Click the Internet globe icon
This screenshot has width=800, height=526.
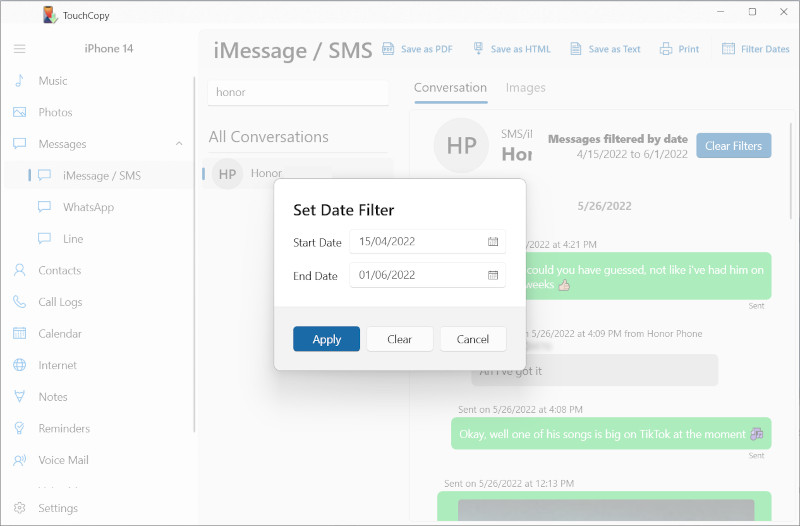tap(19, 365)
